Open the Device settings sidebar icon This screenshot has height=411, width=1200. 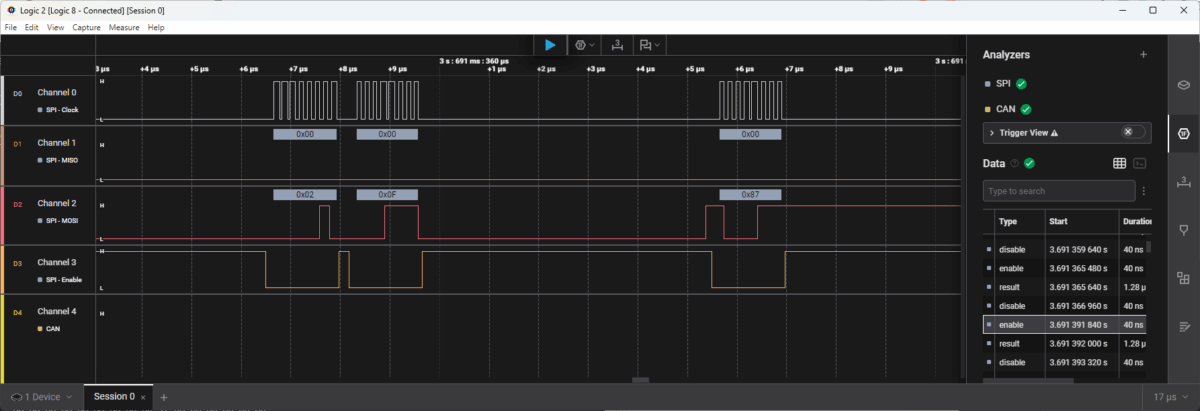coord(1183,85)
